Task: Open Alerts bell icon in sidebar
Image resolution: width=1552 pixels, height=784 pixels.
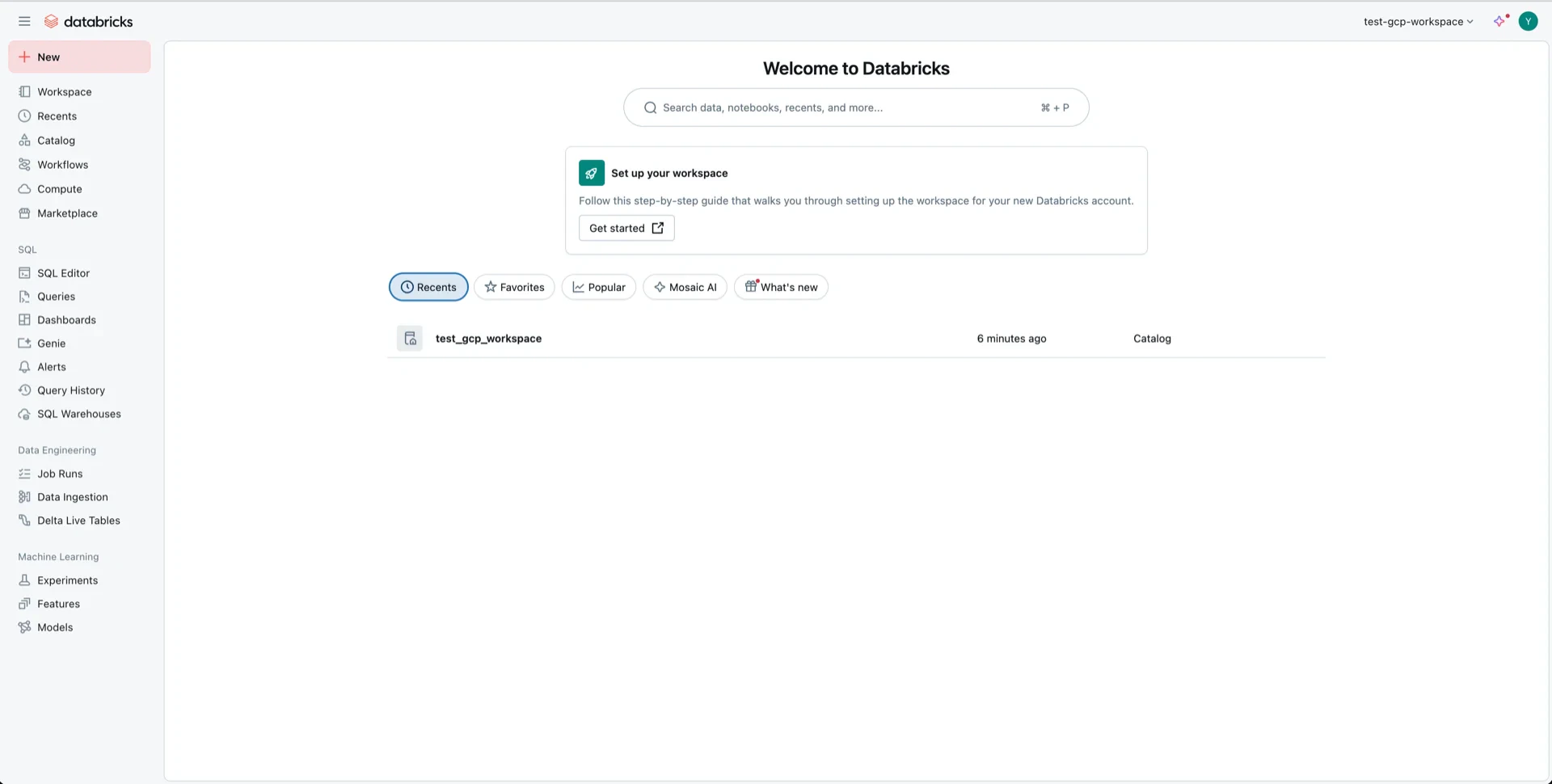Action: point(25,367)
